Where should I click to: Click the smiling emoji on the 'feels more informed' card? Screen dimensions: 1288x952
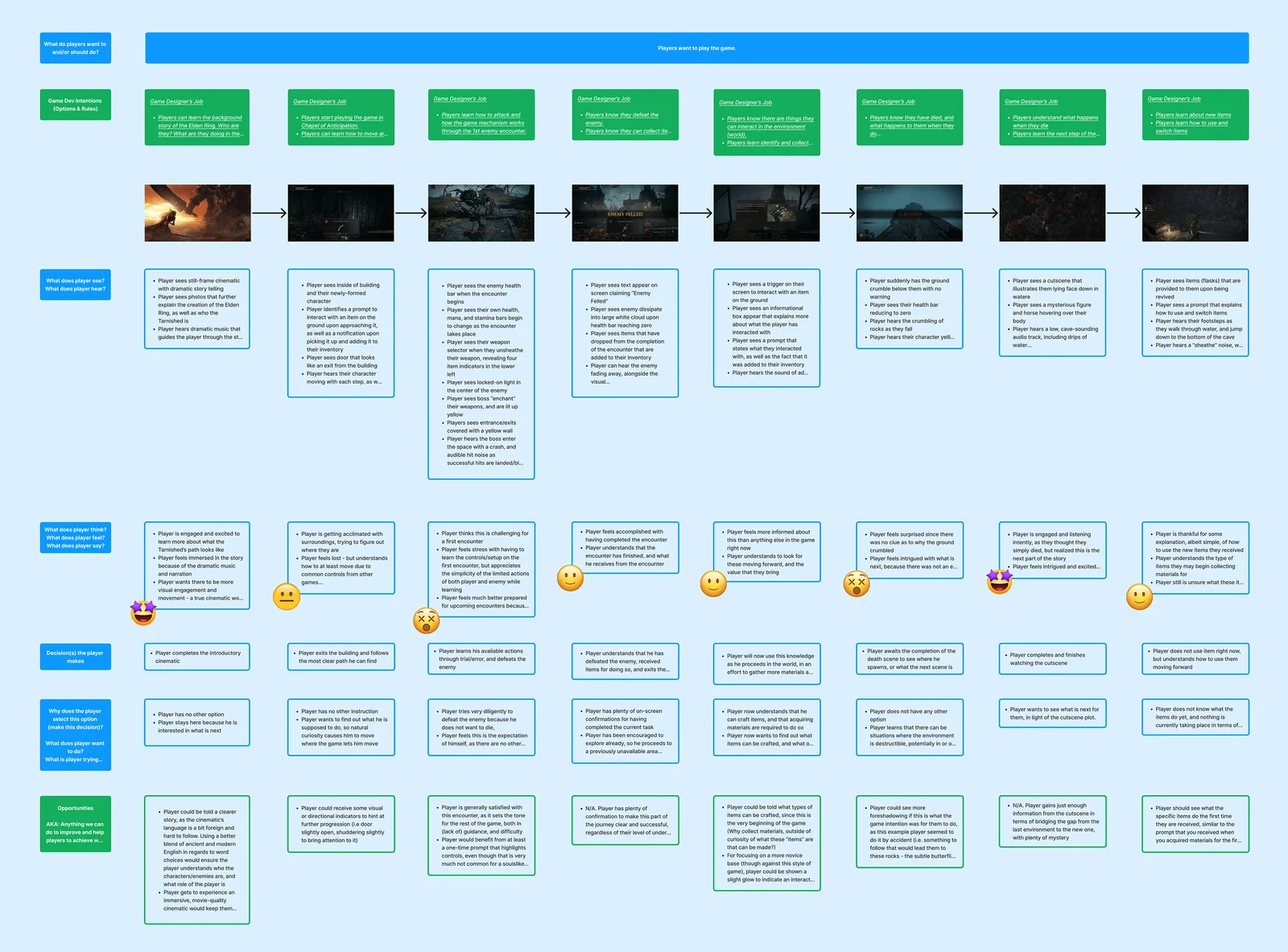(713, 583)
